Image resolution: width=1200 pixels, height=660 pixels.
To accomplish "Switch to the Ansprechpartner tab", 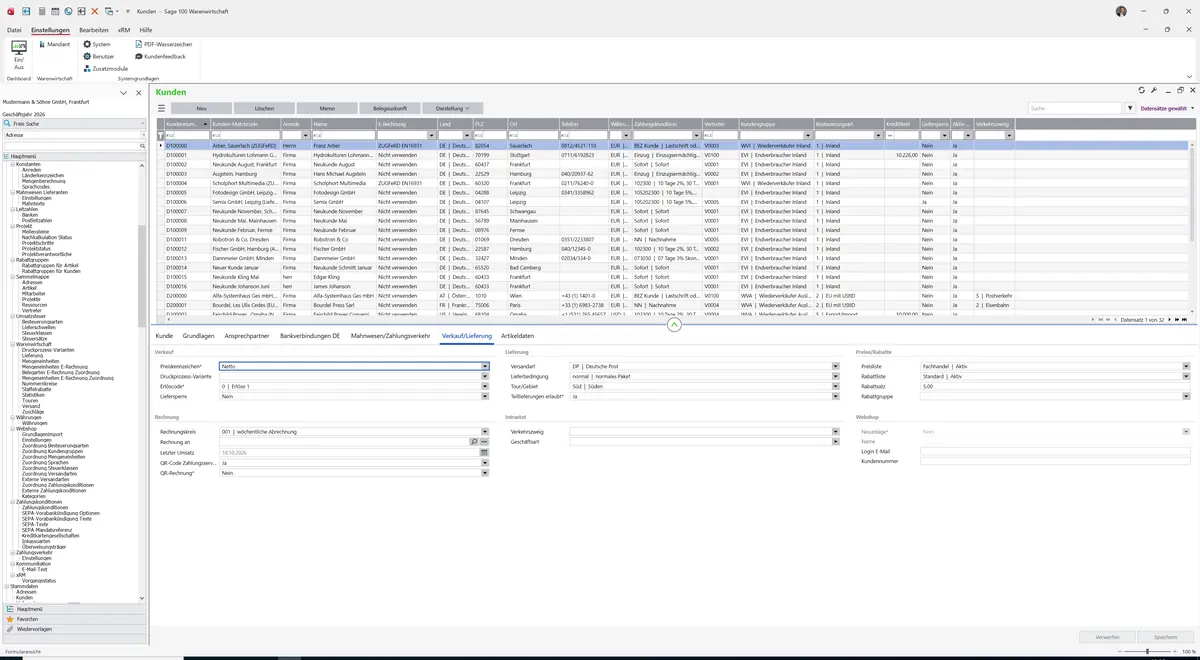I will tap(247, 336).
